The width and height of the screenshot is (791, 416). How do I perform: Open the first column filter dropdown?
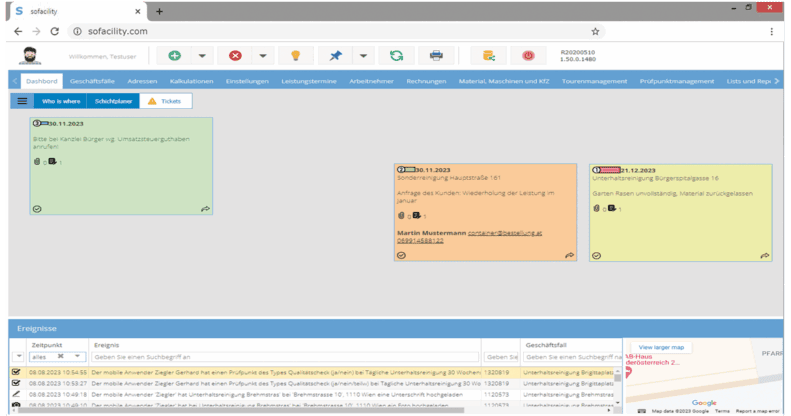(x=19, y=356)
